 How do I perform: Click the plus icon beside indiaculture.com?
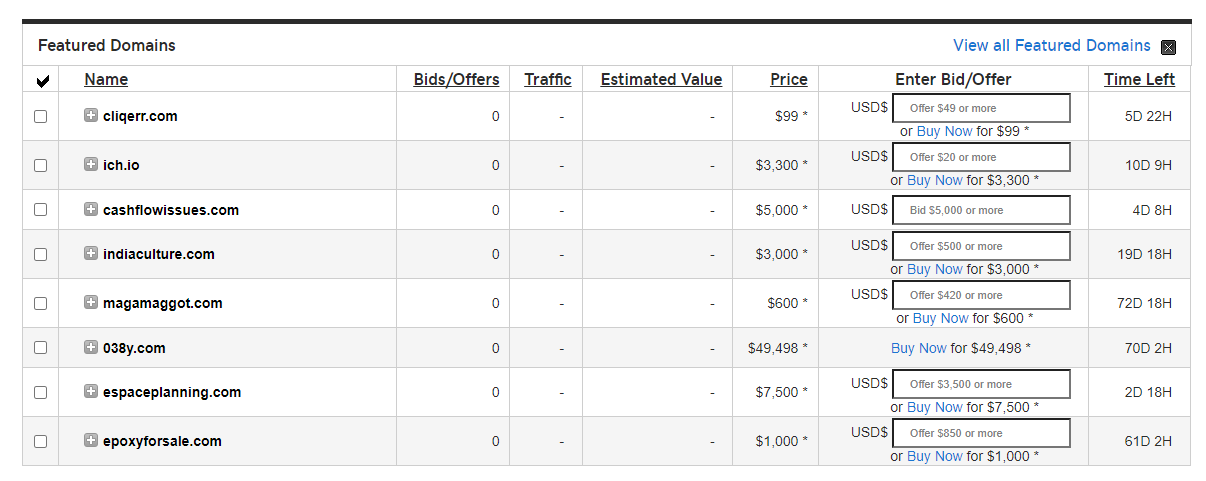click(x=91, y=253)
